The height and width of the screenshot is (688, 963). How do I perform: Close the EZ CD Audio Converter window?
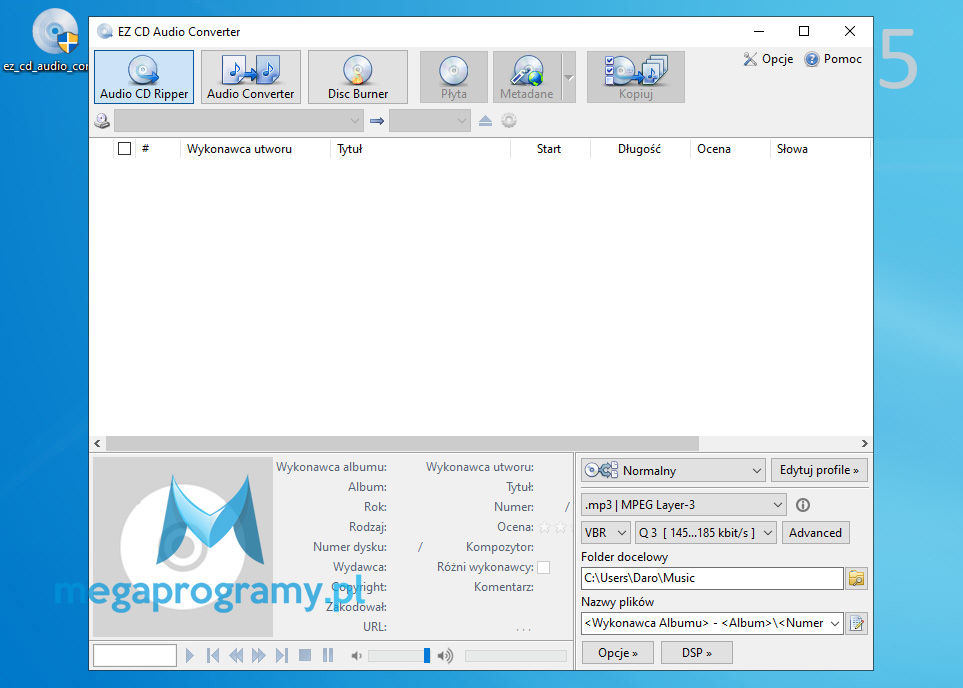(850, 31)
